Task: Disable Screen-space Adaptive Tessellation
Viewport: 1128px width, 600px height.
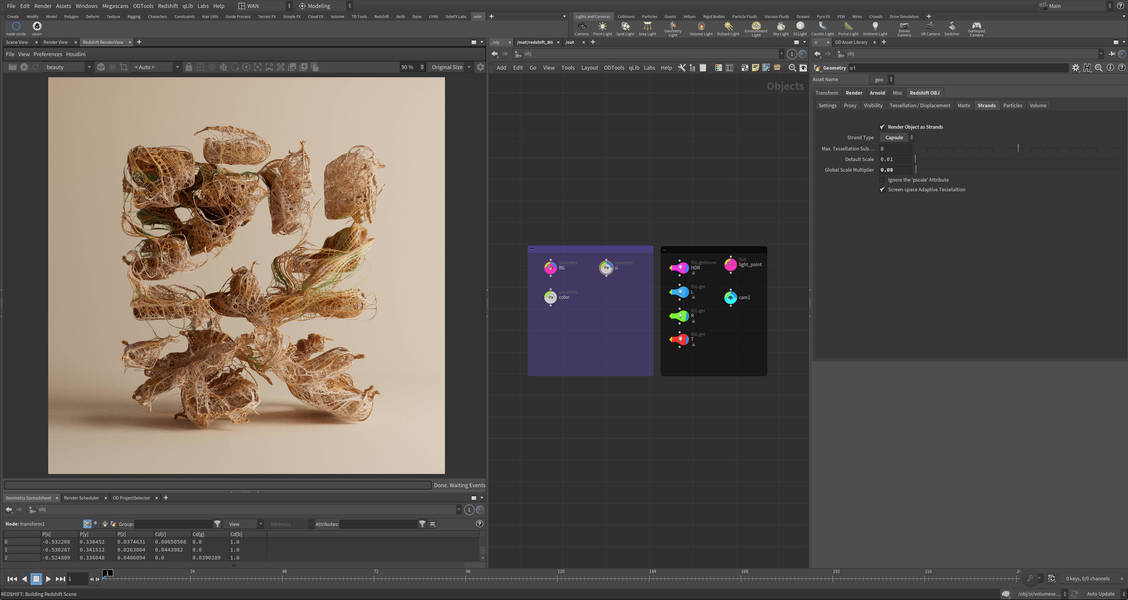Action: (x=882, y=189)
